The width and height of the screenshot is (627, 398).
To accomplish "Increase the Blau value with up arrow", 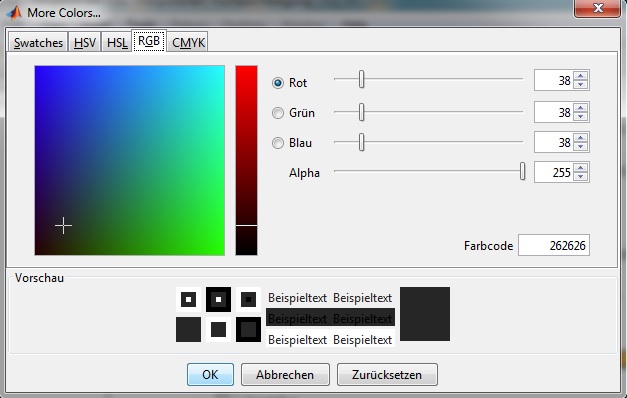I will [x=581, y=138].
